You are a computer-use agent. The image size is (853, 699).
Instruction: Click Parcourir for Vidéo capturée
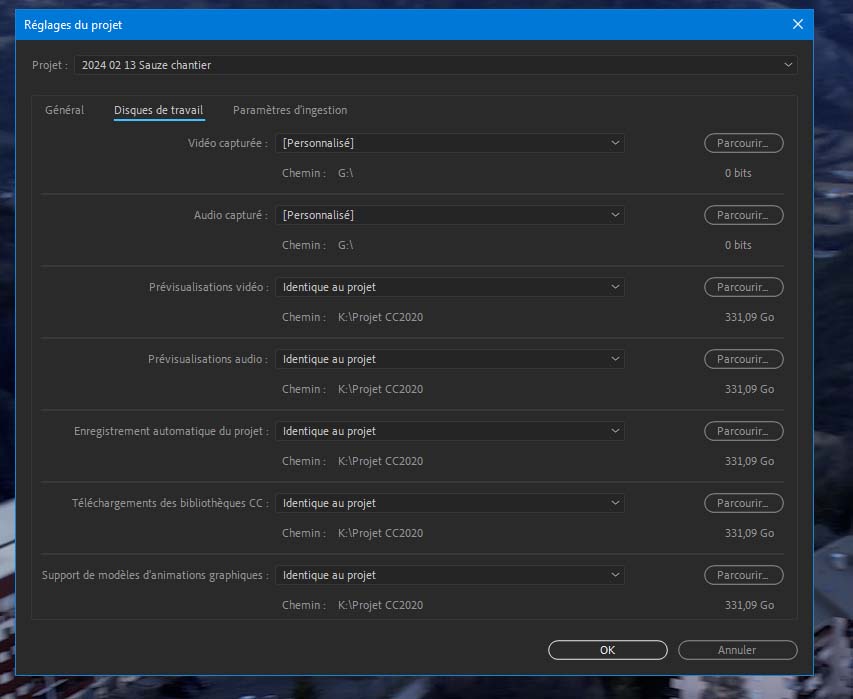743,143
